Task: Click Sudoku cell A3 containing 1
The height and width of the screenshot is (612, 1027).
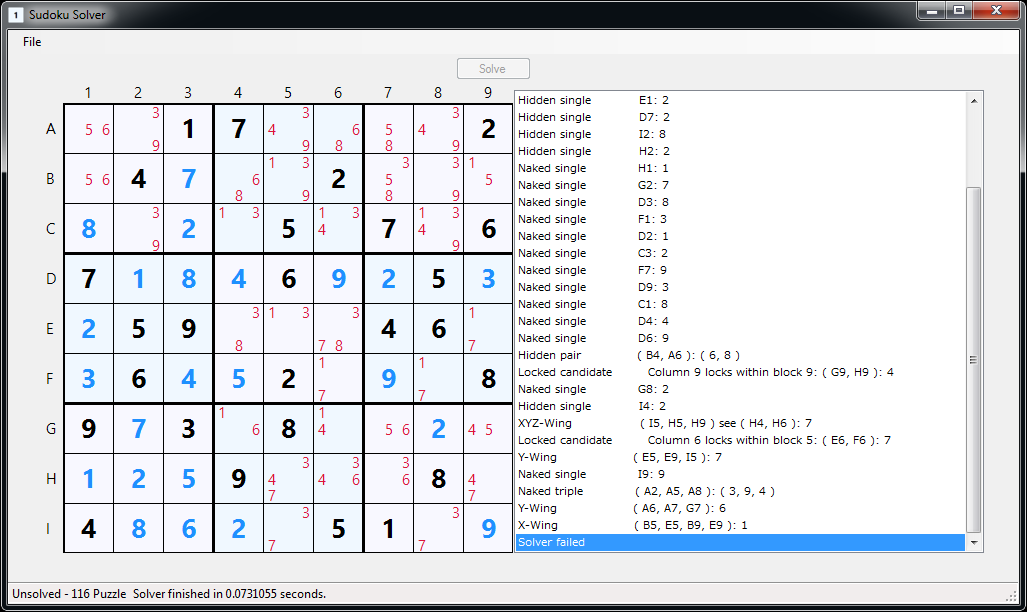Action: pyautogui.click(x=189, y=129)
